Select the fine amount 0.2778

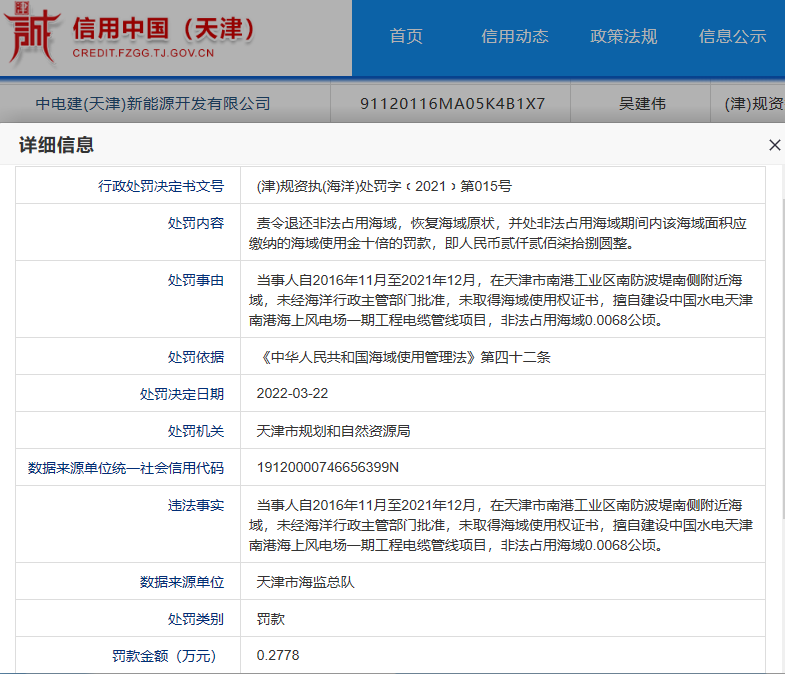coord(278,656)
